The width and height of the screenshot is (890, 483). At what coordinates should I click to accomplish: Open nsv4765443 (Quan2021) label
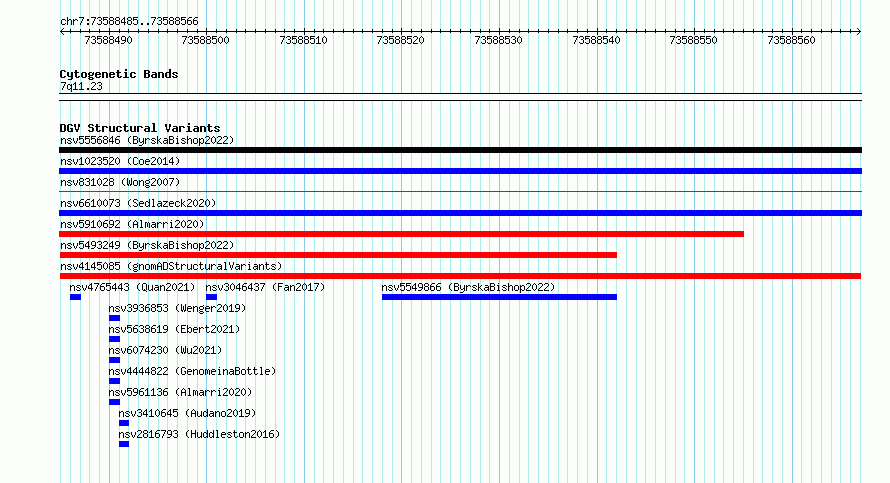point(132,287)
